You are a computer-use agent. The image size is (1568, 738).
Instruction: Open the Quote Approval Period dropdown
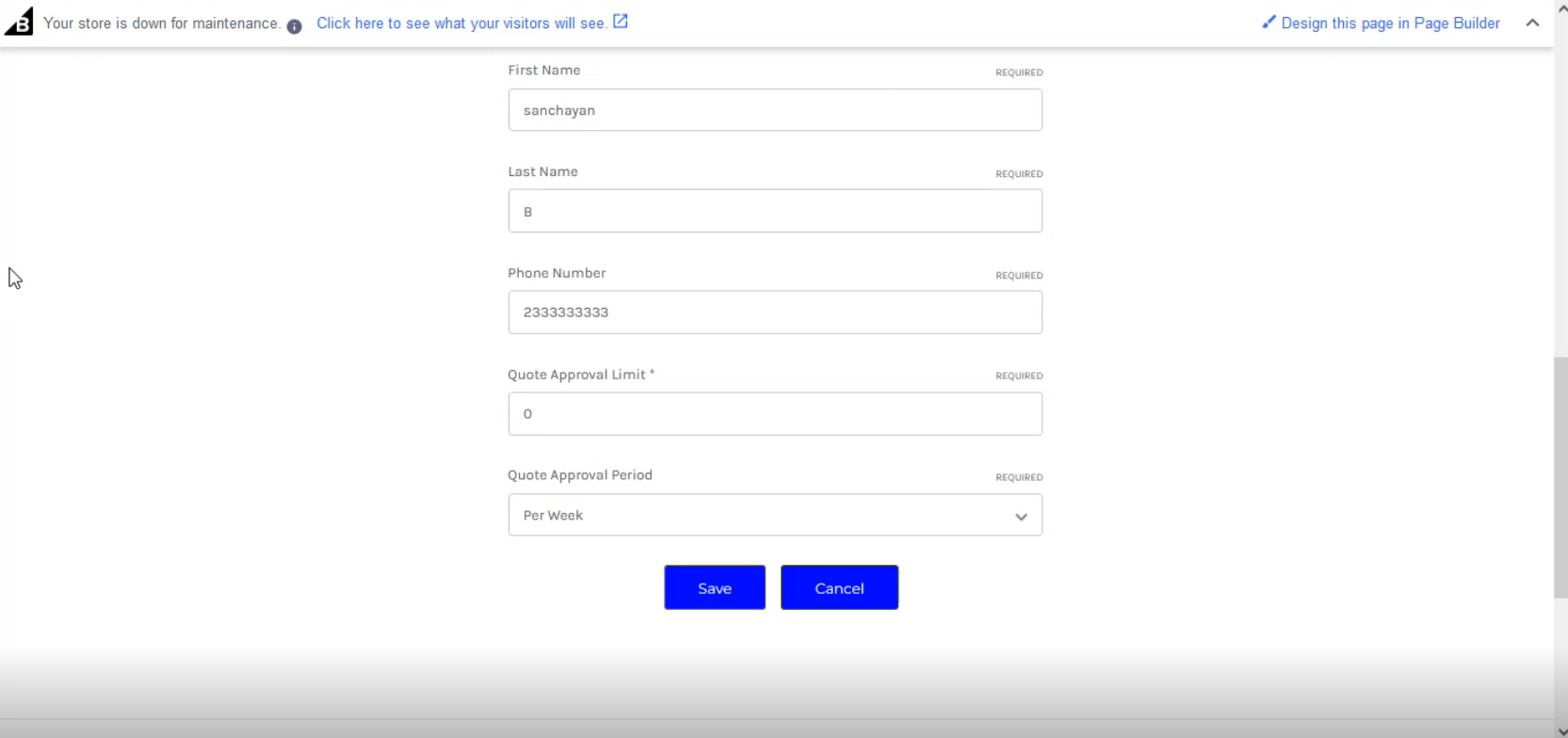[775, 515]
